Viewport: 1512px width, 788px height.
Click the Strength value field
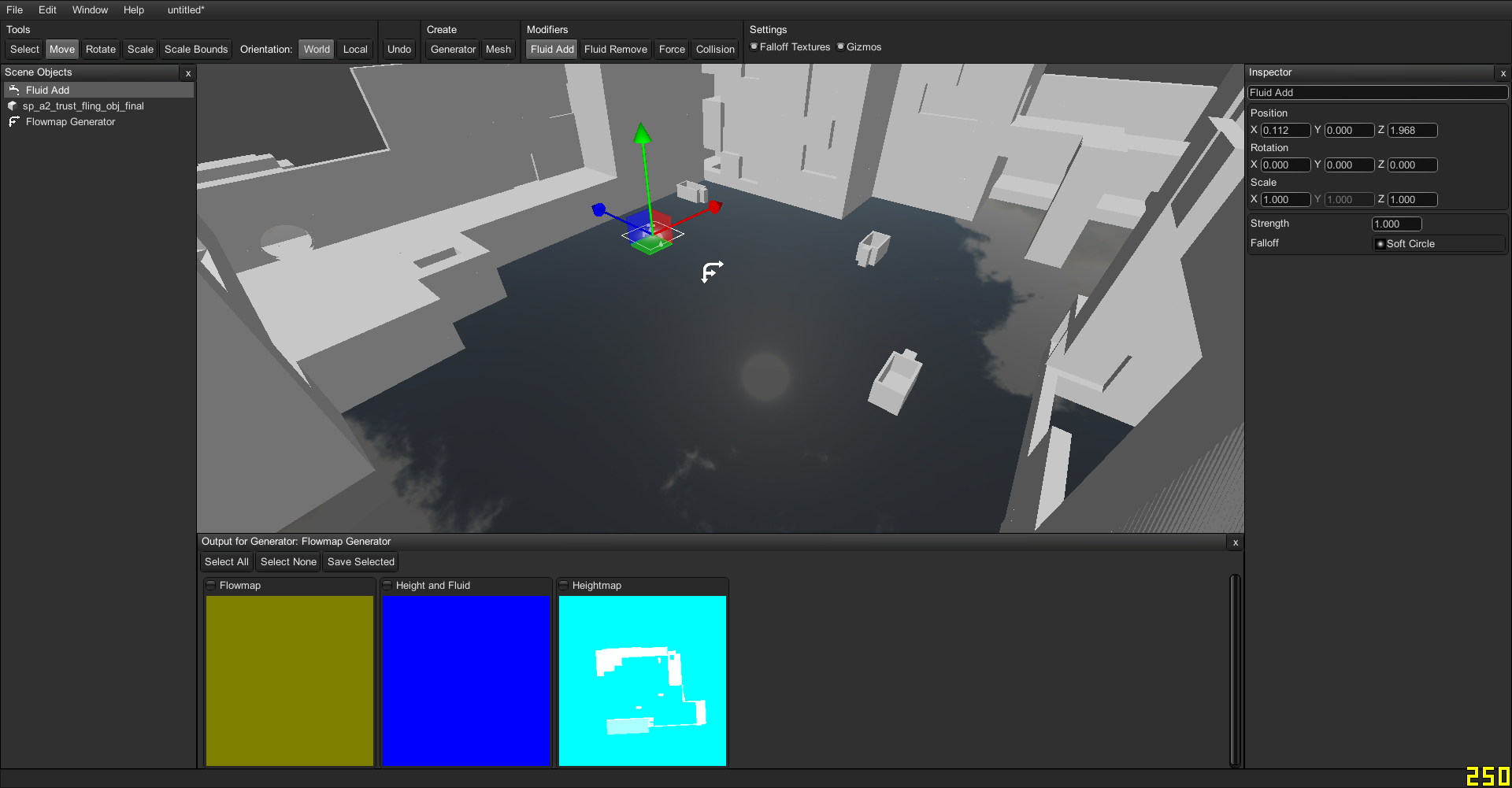1397,224
